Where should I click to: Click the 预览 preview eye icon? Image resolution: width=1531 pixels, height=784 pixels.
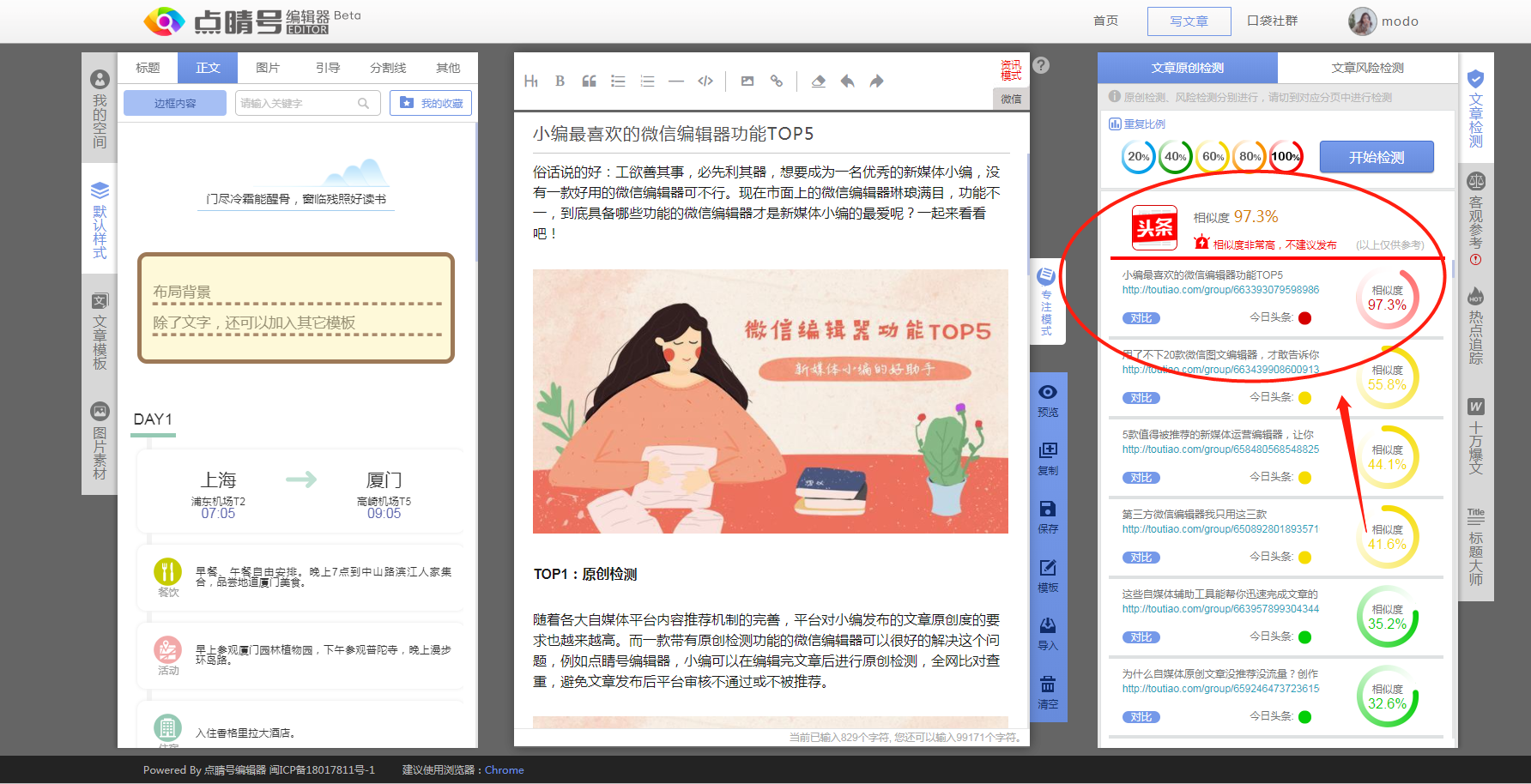click(1048, 400)
